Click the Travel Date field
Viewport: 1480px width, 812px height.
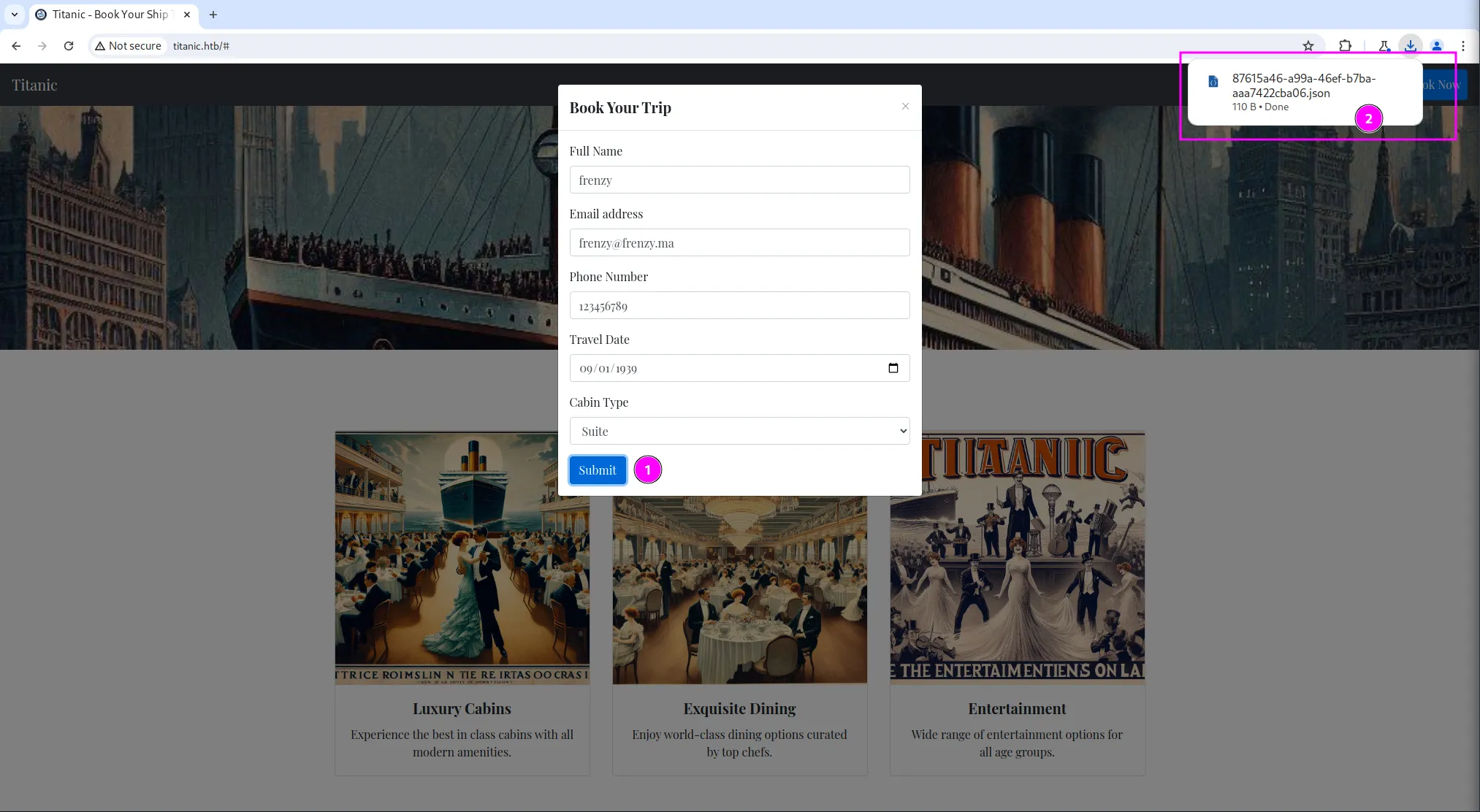[x=739, y=368]
